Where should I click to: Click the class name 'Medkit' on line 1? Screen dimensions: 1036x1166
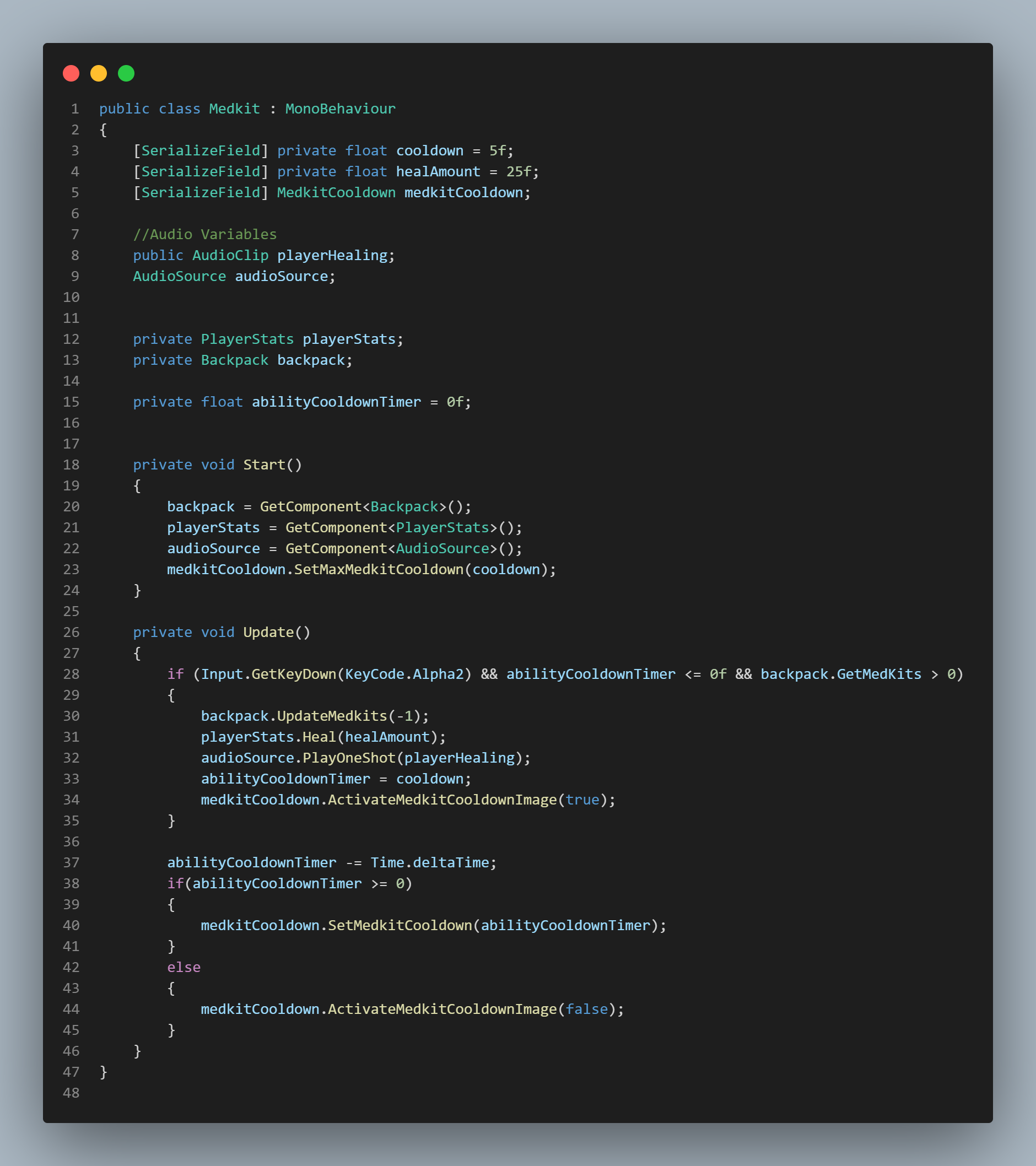tap(234, 109)
